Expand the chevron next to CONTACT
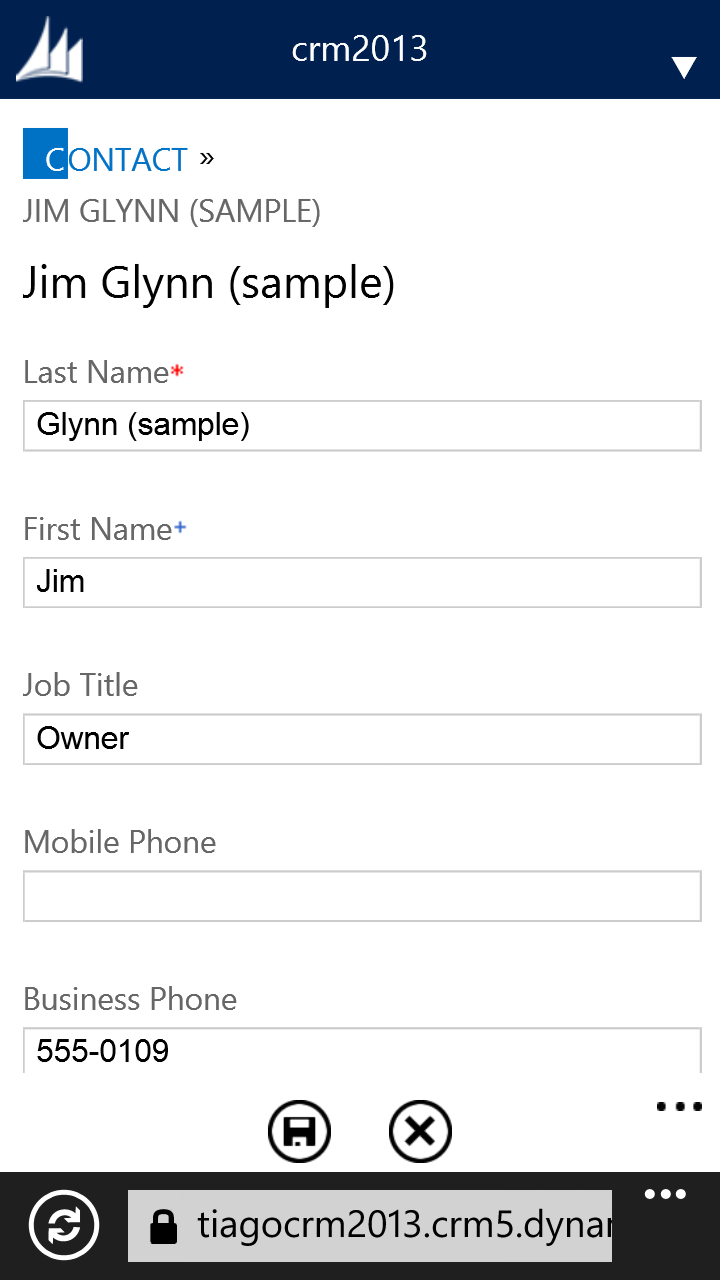This screenshot has height=1280, width=720. (207, 157)
